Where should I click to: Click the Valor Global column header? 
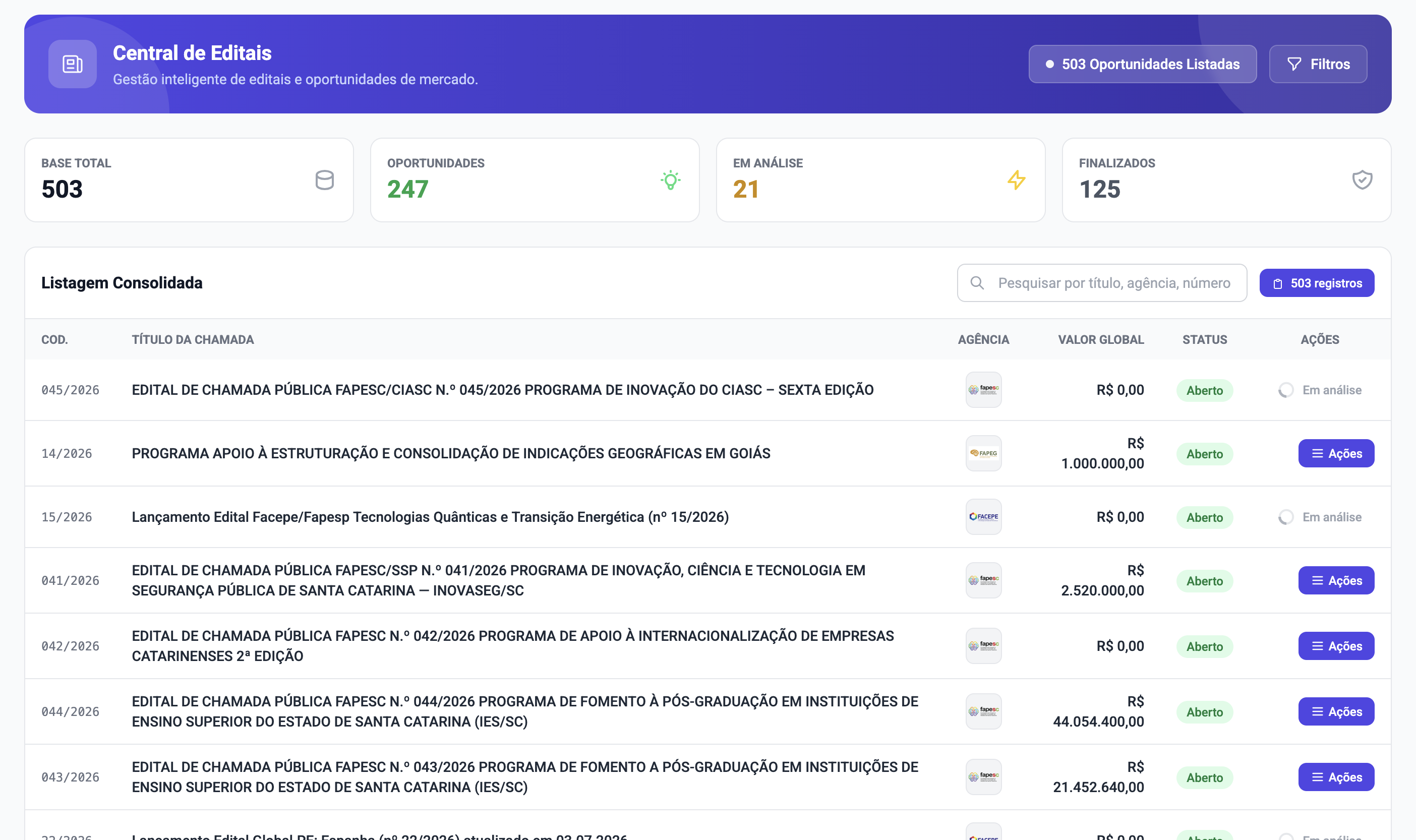point(1101,340)
